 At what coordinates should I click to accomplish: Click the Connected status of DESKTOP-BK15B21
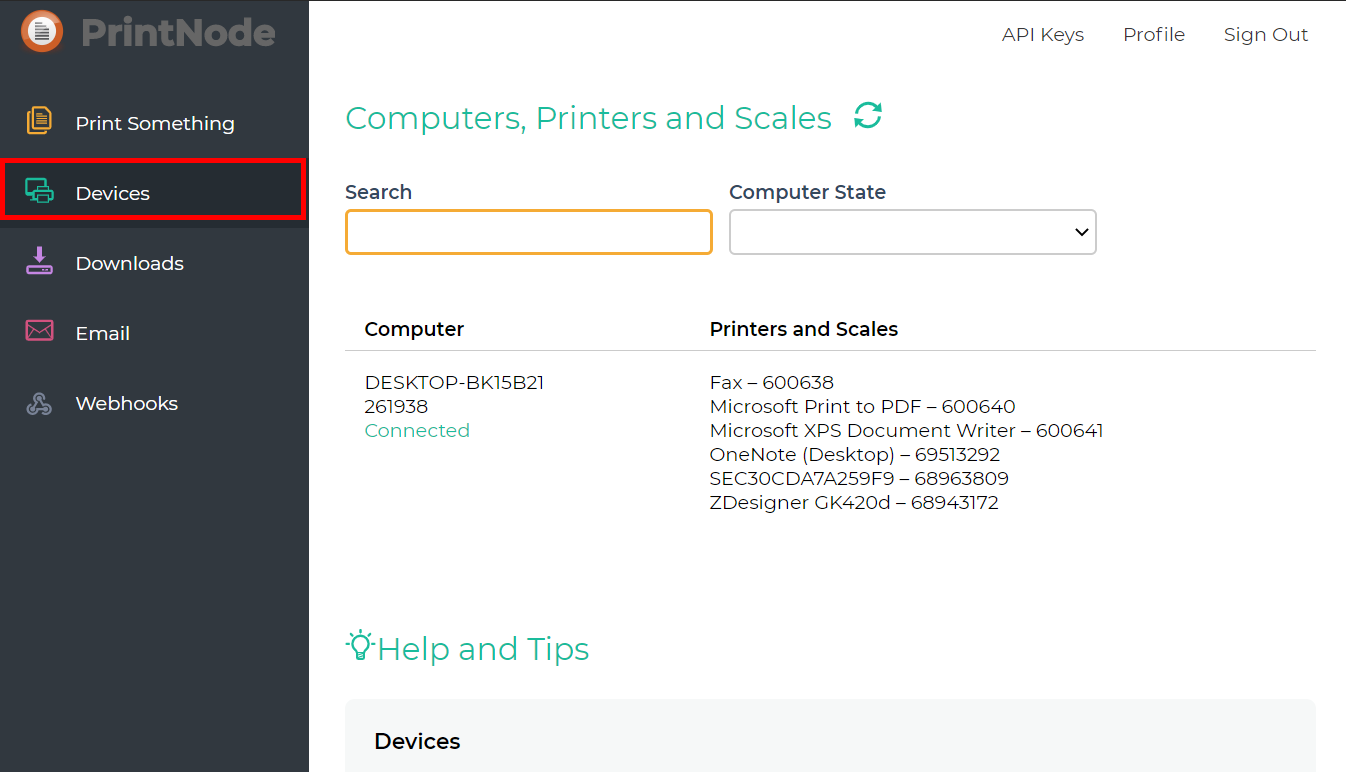pos(417,430)
